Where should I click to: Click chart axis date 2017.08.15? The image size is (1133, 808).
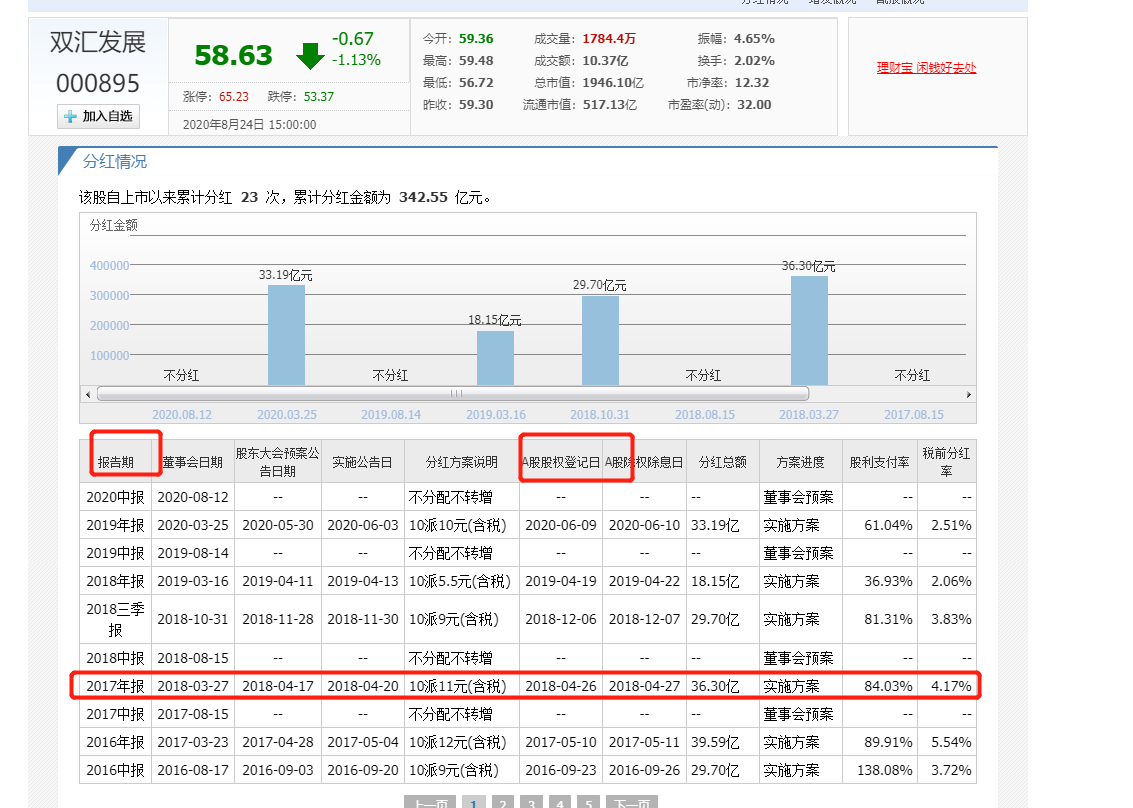click(x=914, y=415)
